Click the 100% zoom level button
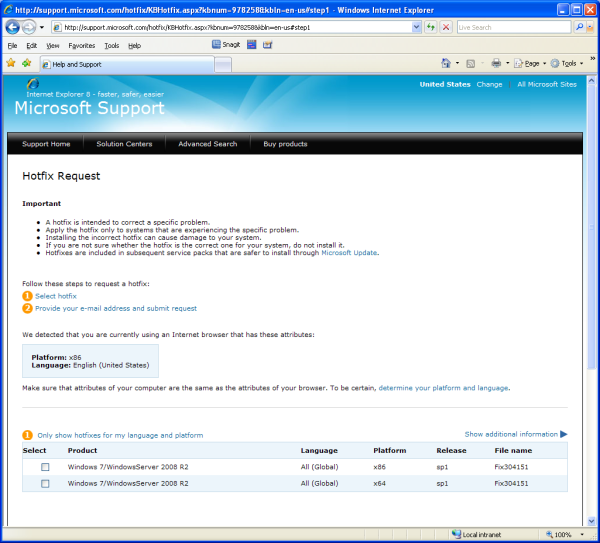This screenshot has width=600, height=543. (x=559, y=535)
